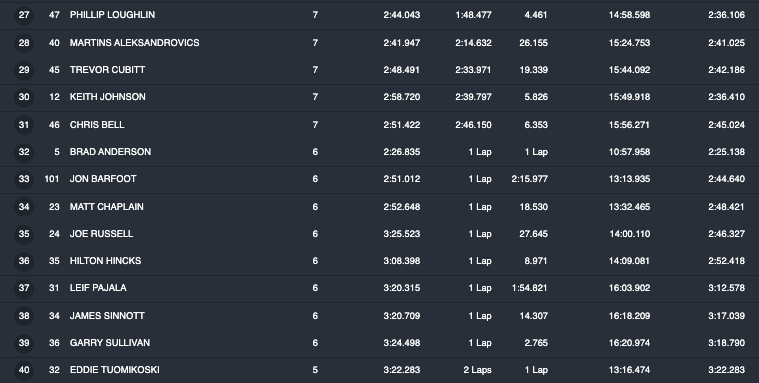
Task: Click Leif Pajala total time 16:03.902
Action: [629, 288]
